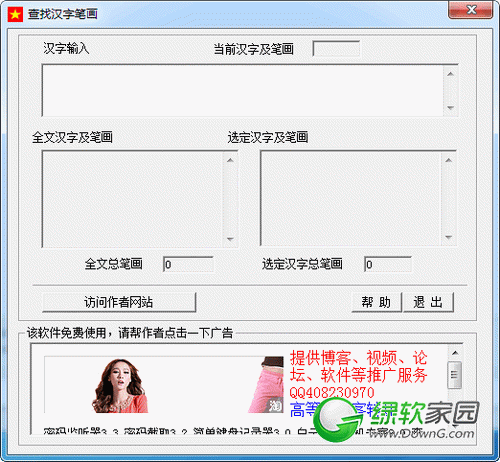Click the red 提供博客、视频 promotion text
This screenshot has width=500, height=462.
pos(359,367)
